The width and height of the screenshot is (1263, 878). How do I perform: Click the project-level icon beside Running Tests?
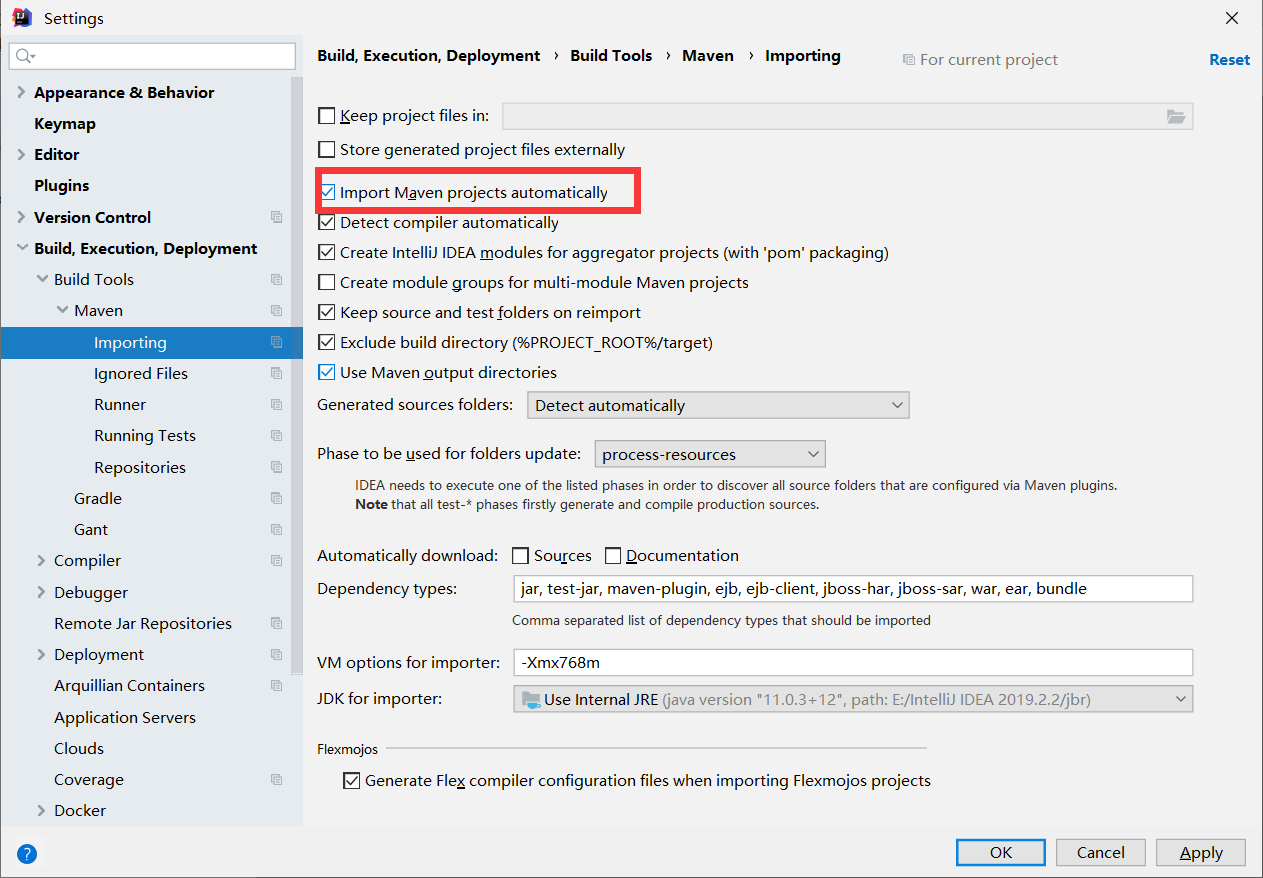click(277, 436)
